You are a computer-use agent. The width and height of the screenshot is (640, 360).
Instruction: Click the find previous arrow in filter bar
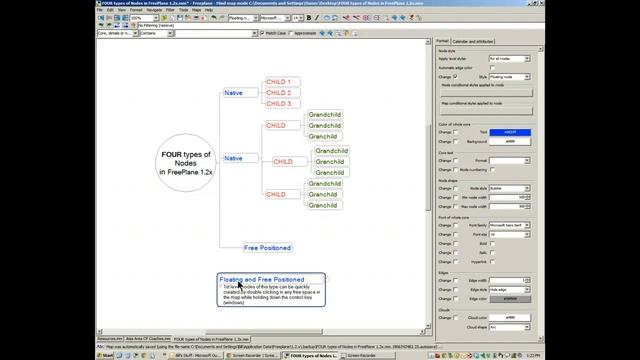[x=322, y=33]
